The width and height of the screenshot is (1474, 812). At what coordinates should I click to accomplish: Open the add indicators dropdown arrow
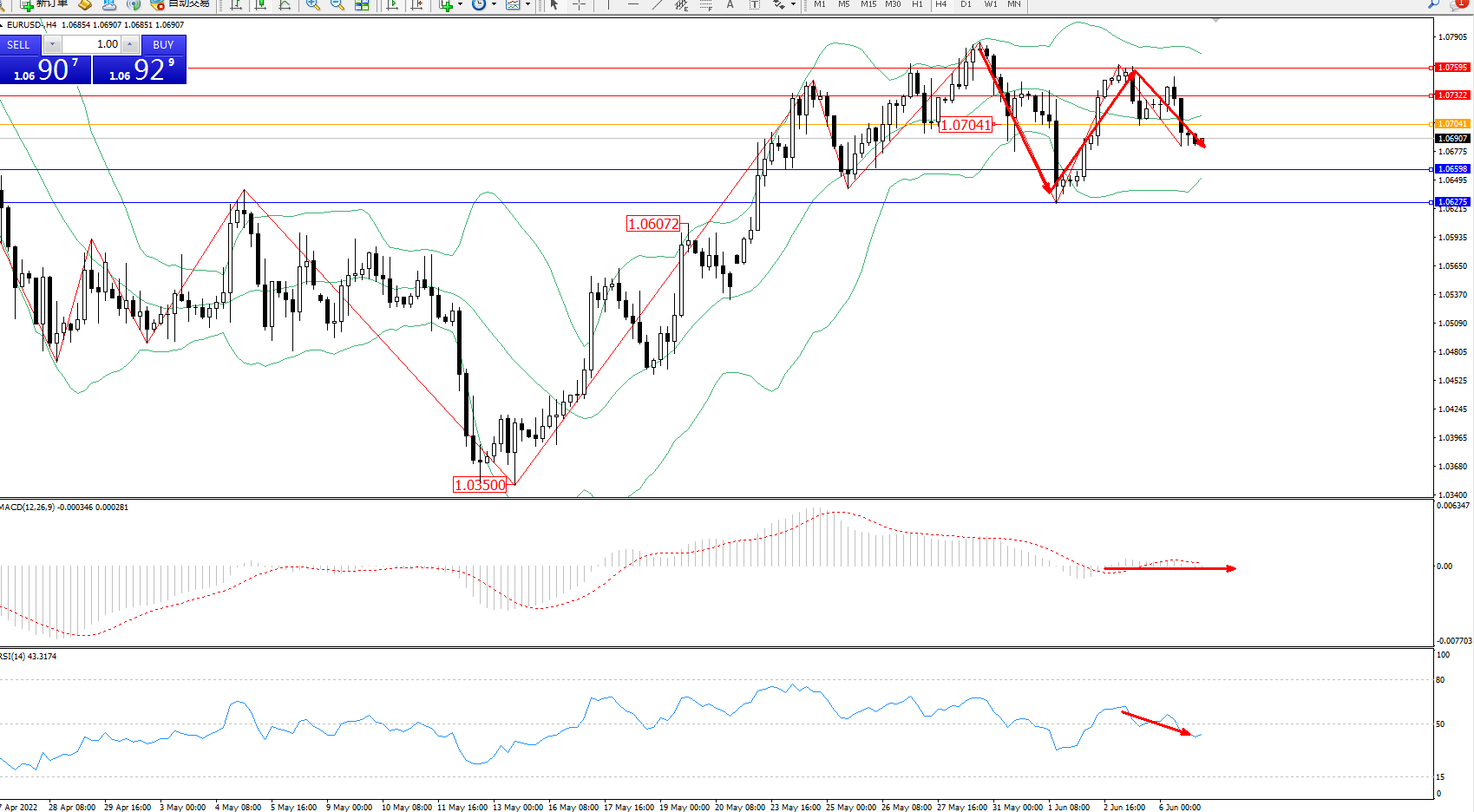pos(460,4)
